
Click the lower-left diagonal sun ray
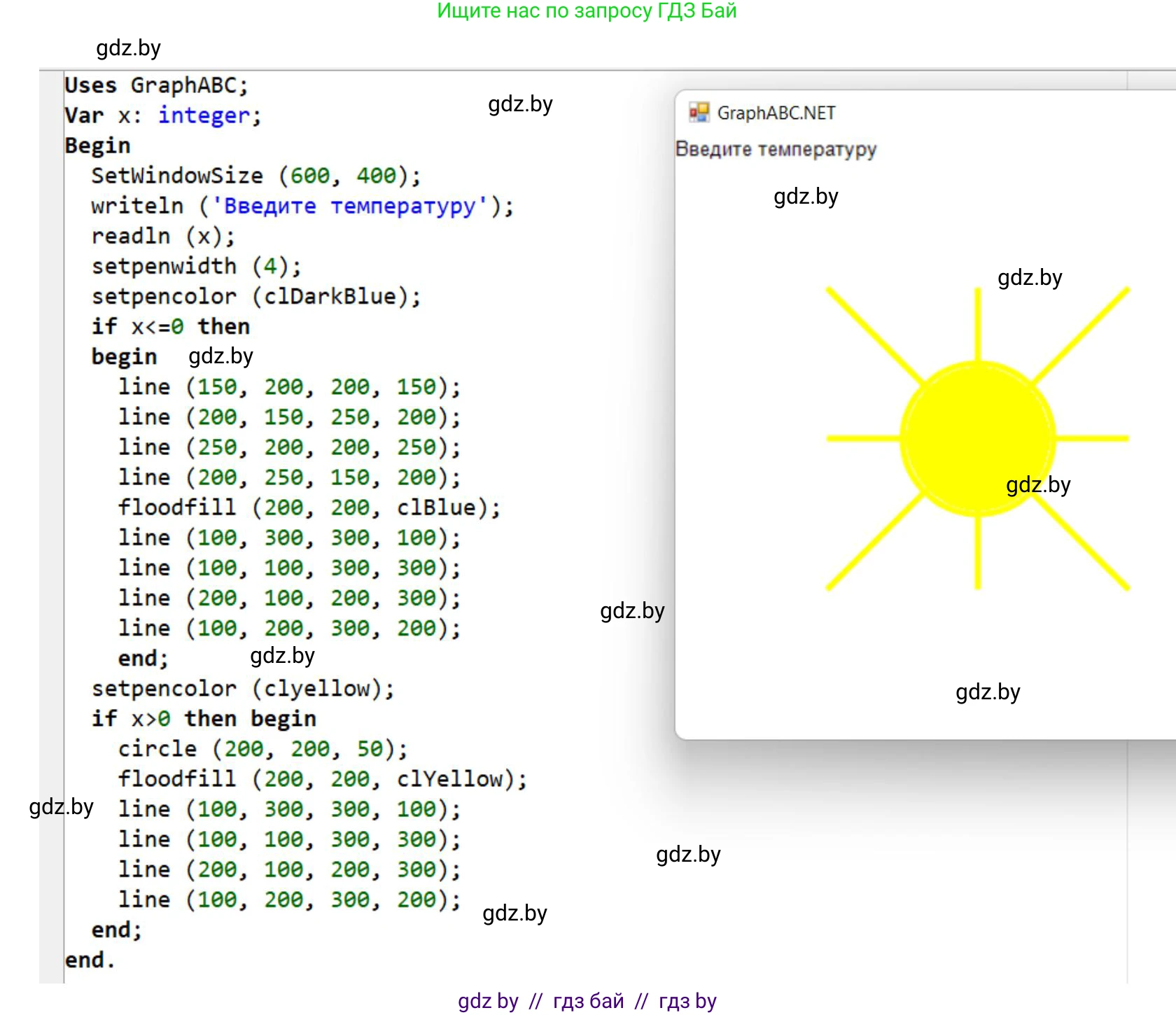[x=874, y=542]
